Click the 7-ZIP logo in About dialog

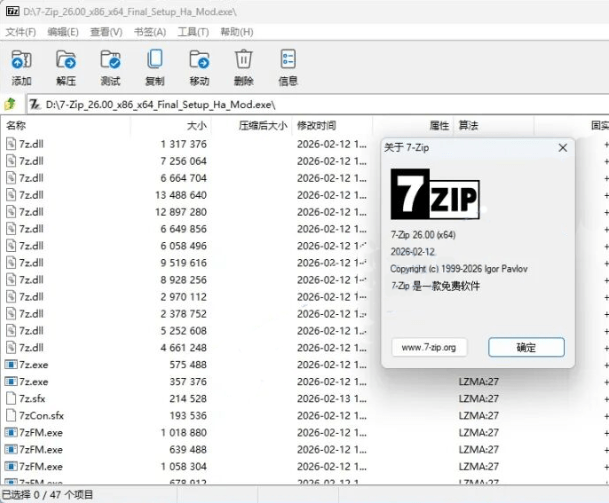point(435,194)
